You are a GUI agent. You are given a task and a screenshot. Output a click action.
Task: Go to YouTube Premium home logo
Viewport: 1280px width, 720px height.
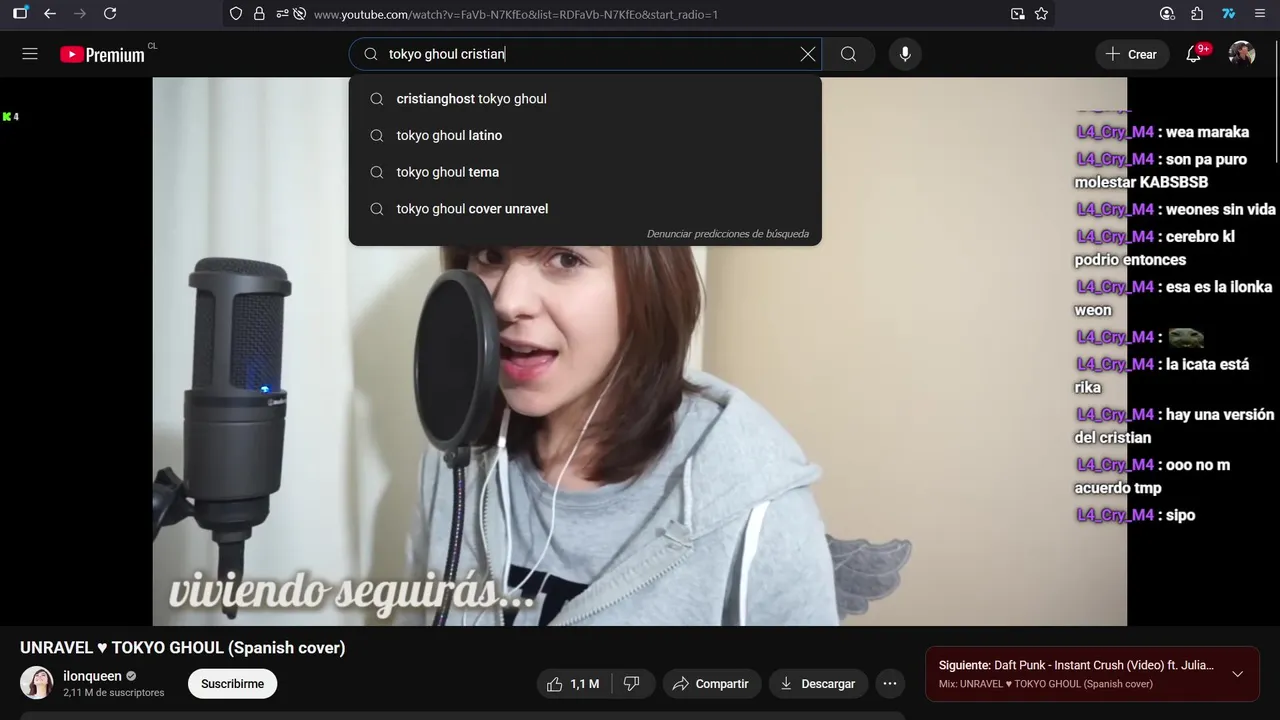102,55
